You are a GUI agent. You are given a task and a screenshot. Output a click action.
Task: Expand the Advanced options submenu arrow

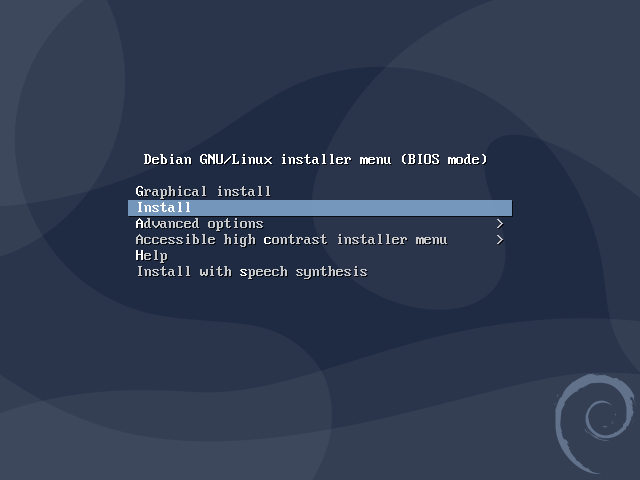click(500, 224)
